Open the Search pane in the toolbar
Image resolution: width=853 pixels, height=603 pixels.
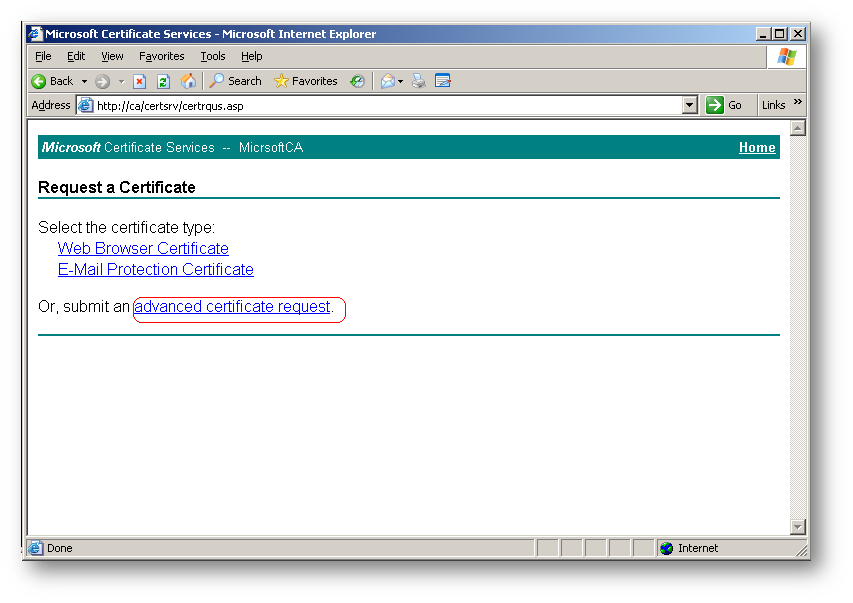pos(236,81)
